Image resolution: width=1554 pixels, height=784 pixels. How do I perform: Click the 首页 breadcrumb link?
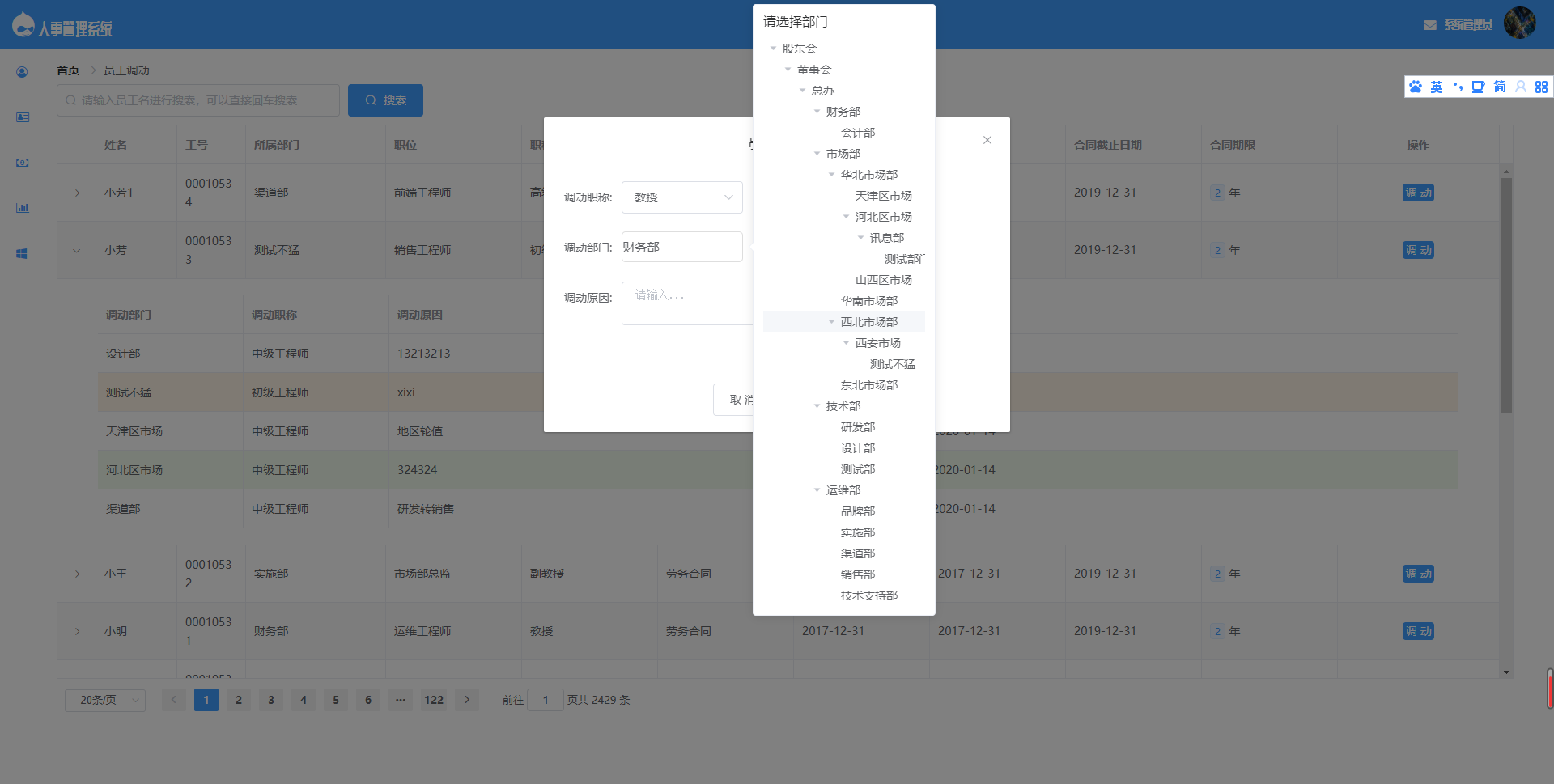(x=67, y=70)
